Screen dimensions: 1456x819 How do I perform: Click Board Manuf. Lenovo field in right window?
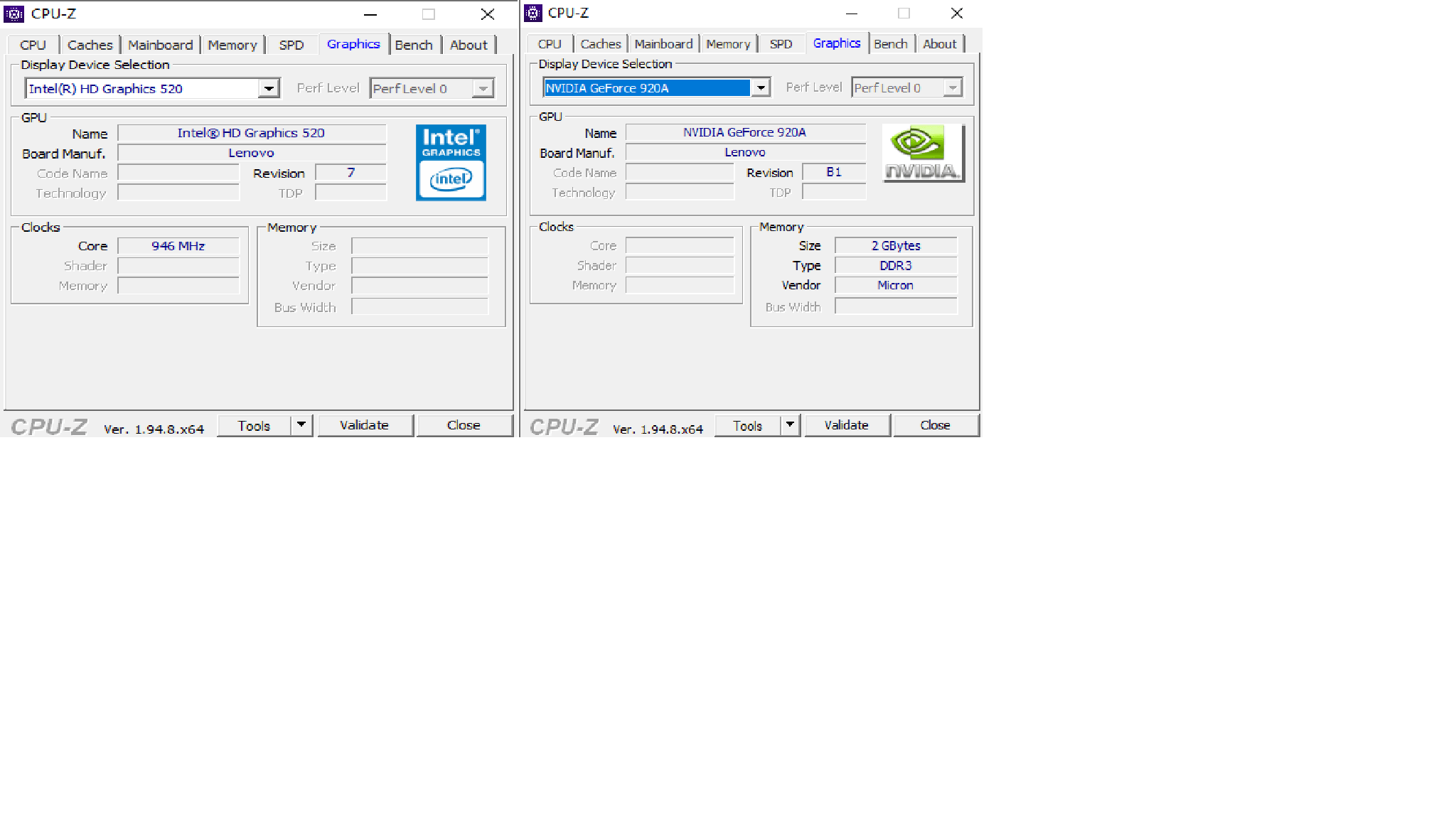(x=746, y=152)
